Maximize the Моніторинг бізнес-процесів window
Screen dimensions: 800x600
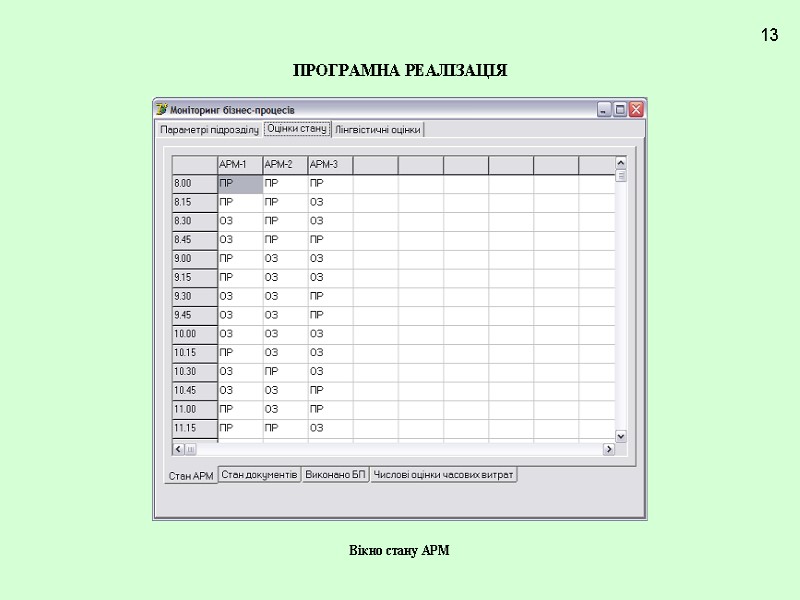pyautogui.click(x=620, y=109)
